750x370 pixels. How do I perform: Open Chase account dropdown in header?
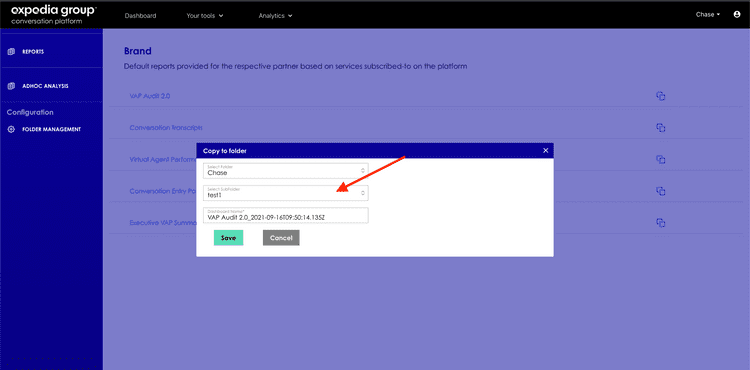tap(708, 14)
